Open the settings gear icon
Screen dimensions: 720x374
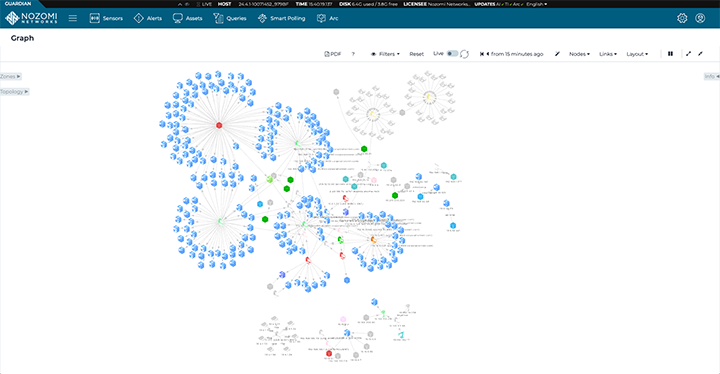click(682, 18)
